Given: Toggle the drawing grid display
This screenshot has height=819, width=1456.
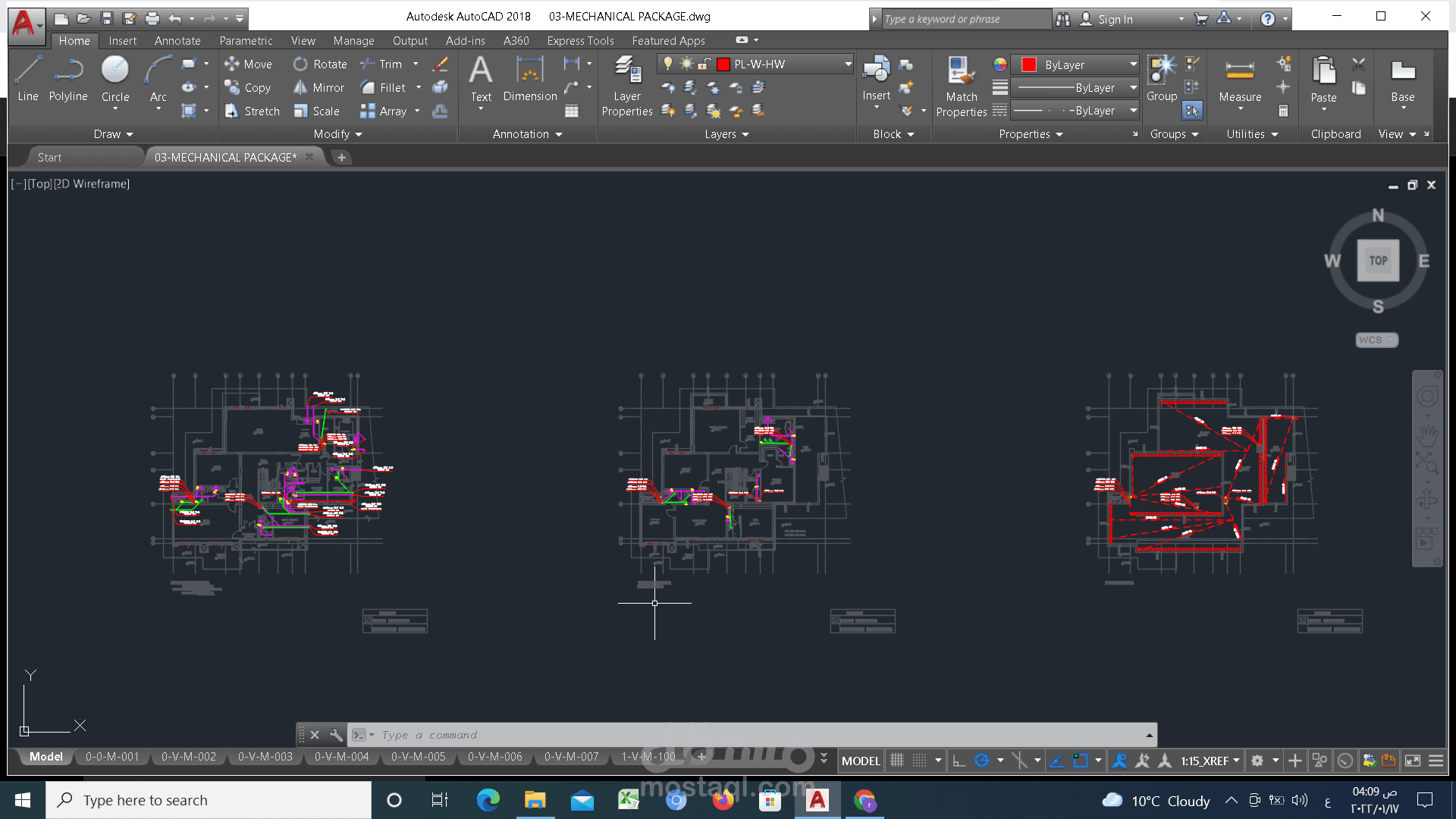Looking at the screenshot, I should click(x=897, y=760).
